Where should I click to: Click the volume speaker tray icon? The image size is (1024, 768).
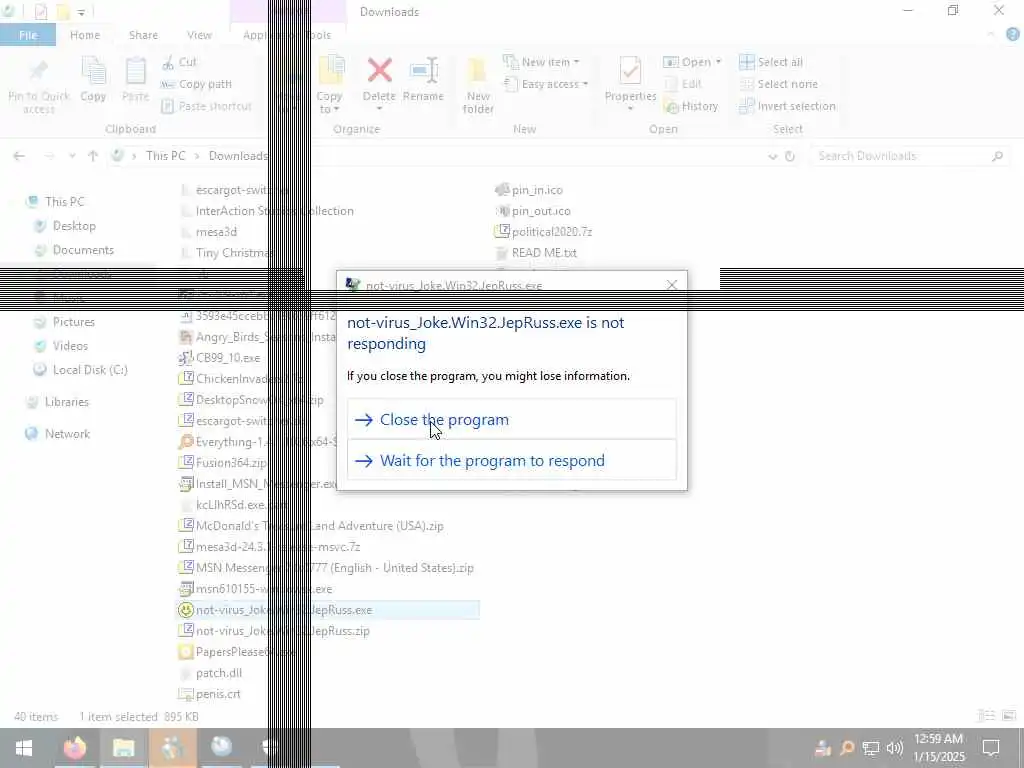(x=895, y=748)
